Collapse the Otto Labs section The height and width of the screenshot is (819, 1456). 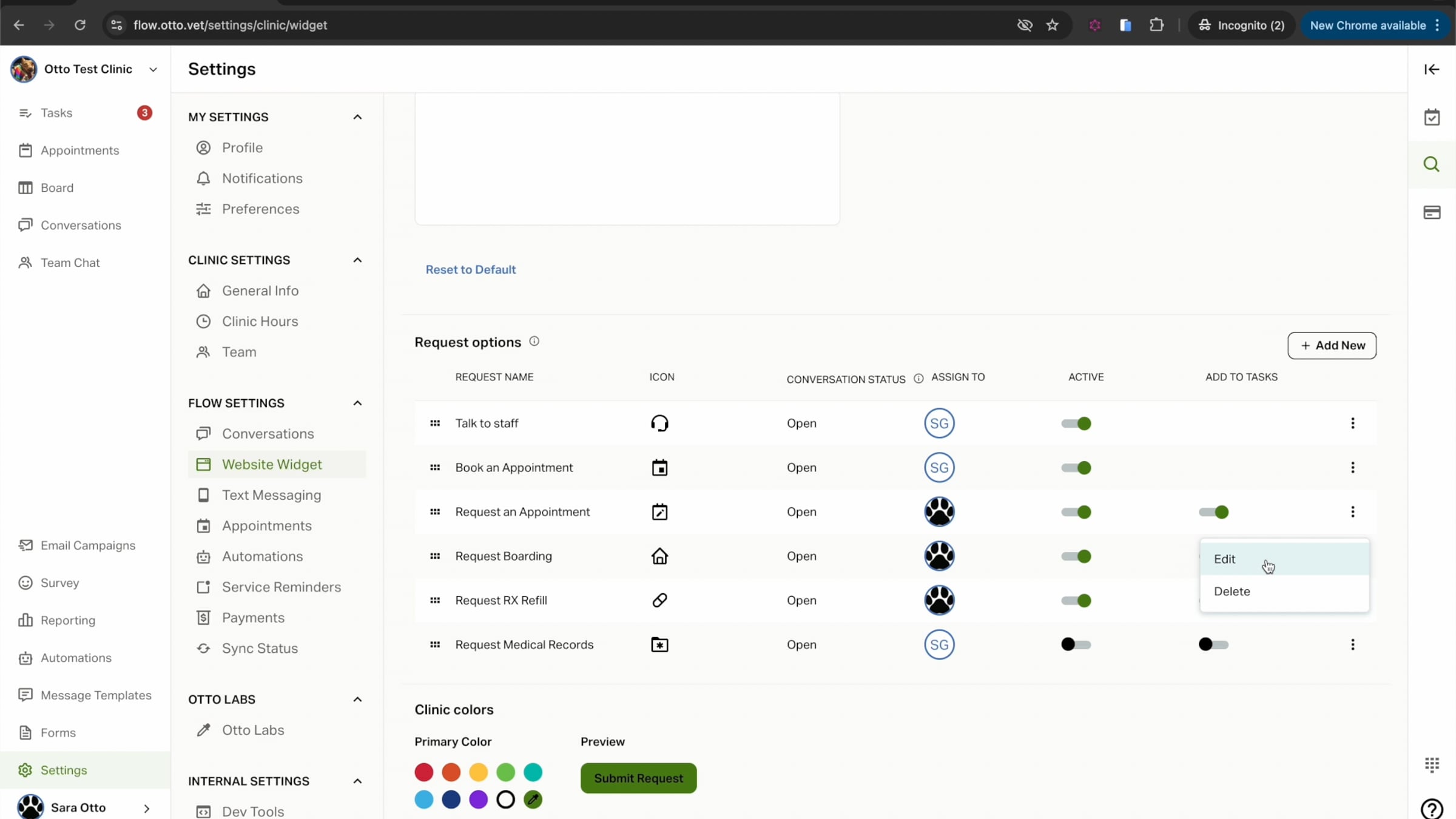pyautogui.click(x=357, y=699)
